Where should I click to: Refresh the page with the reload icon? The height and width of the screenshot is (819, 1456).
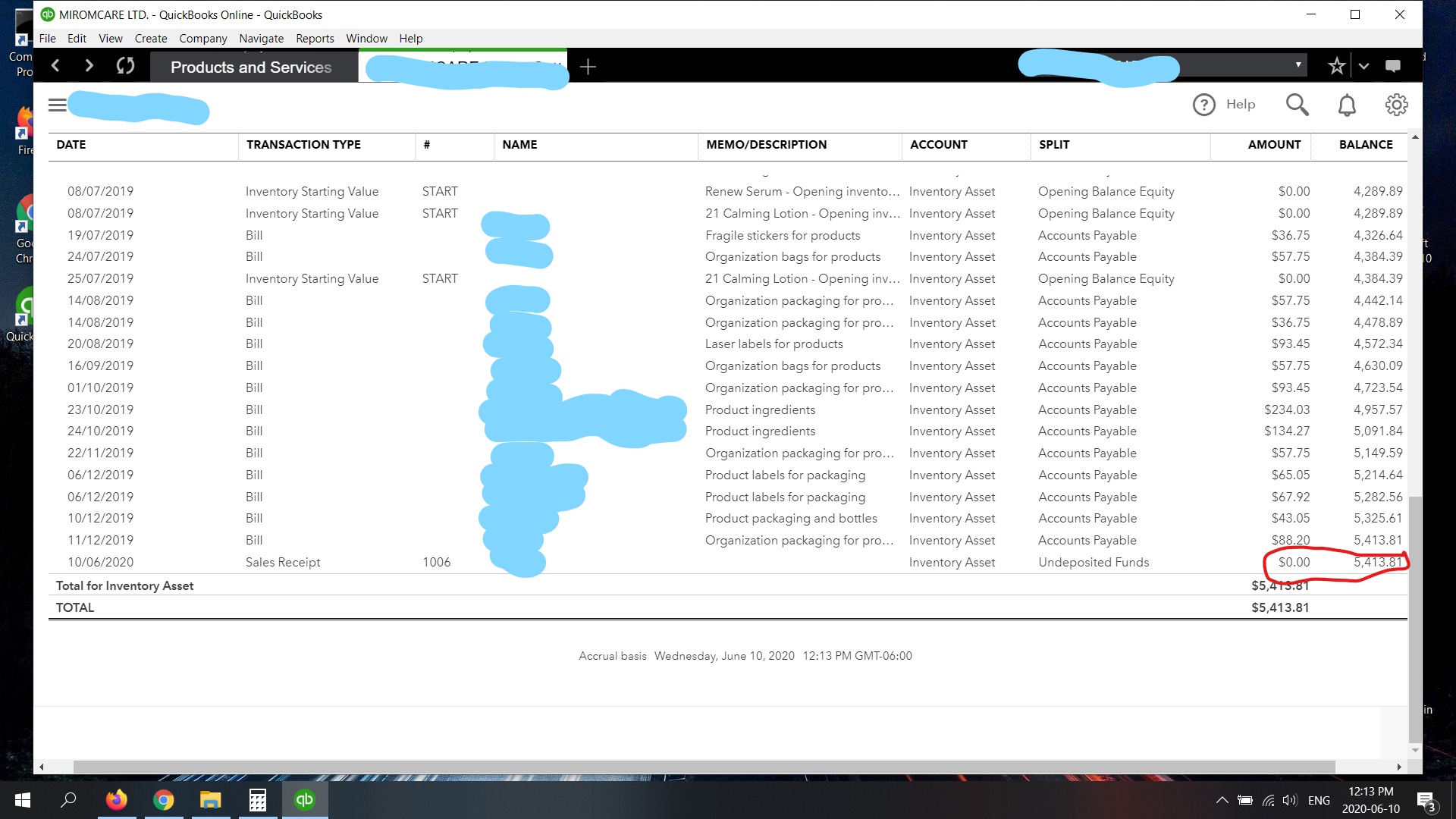[x=125, y=66]
